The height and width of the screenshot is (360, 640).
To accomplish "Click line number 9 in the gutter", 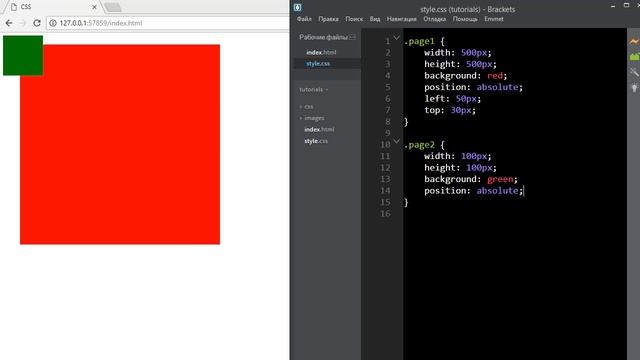I will pyautogui.click(x=388, y=133).
